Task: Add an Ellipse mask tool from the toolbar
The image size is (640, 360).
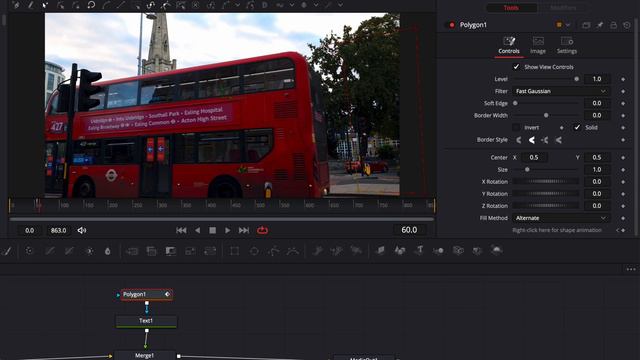Action: point(254,251)
